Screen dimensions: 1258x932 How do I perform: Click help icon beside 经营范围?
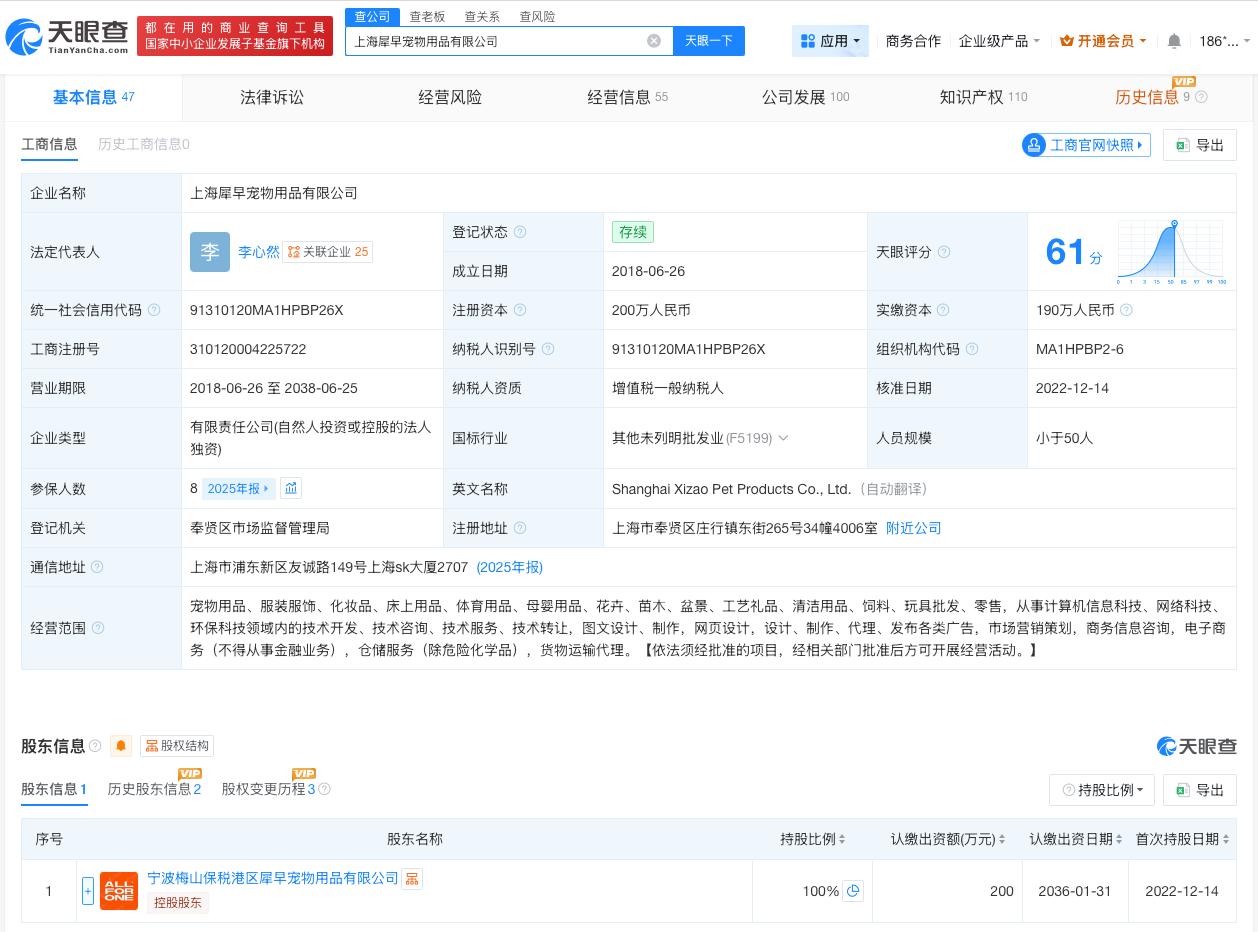pos(97,628)
